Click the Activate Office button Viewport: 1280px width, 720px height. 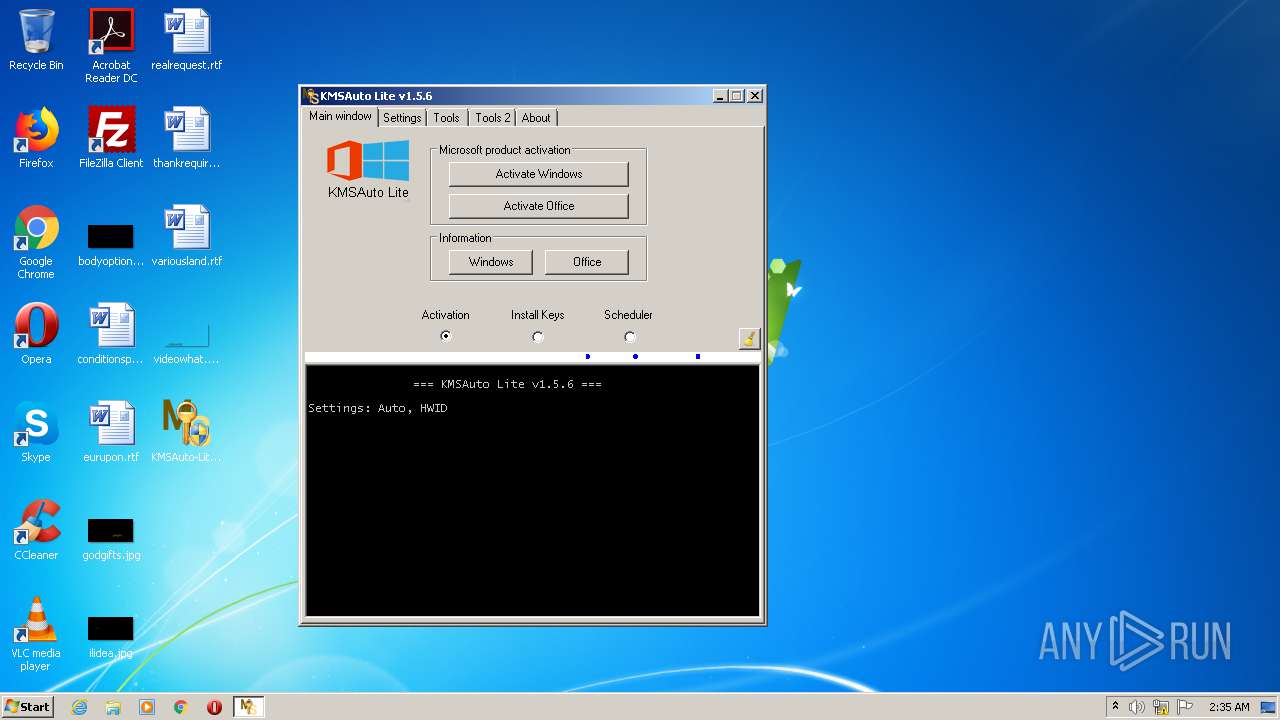tap(538, 206)
